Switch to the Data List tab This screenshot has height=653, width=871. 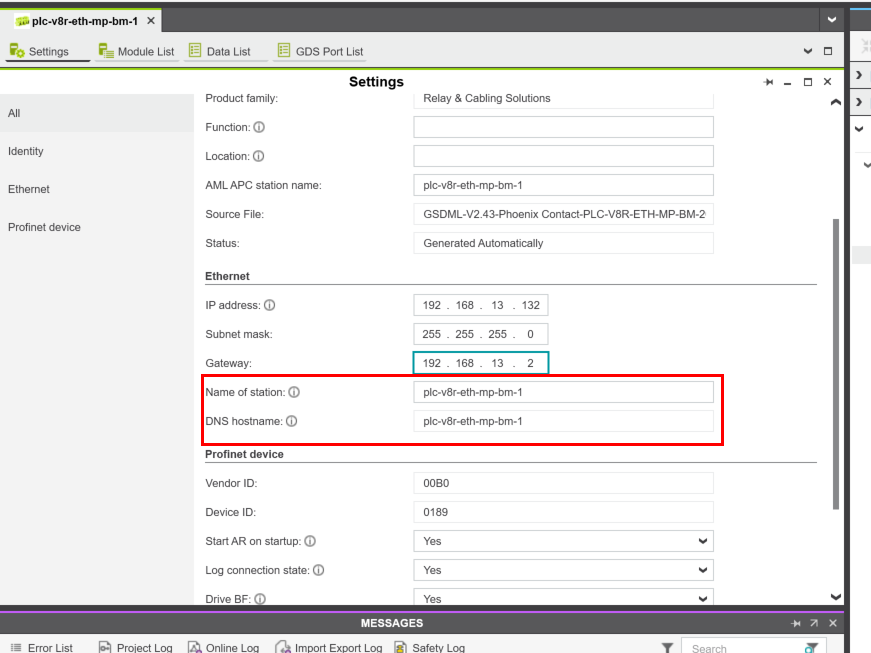click(220, 51)
